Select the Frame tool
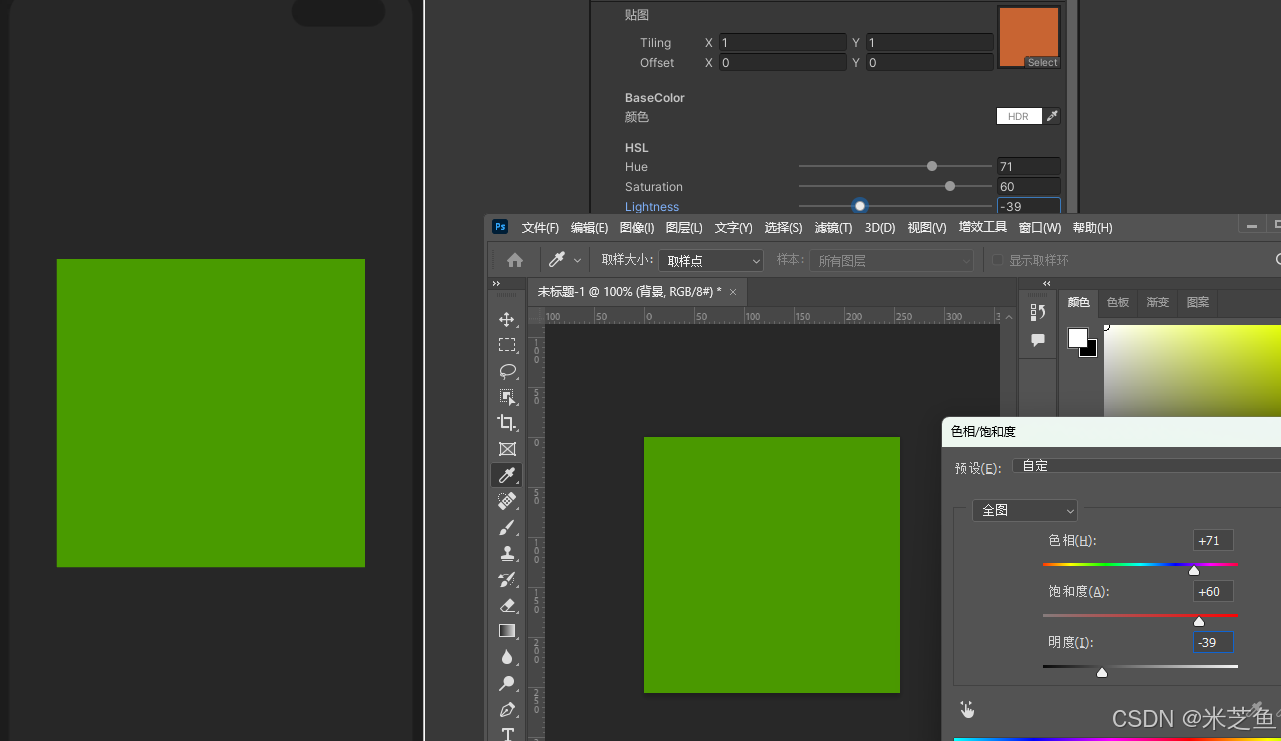The width and height of the screenshot is (1281, 741). (507, 449)
